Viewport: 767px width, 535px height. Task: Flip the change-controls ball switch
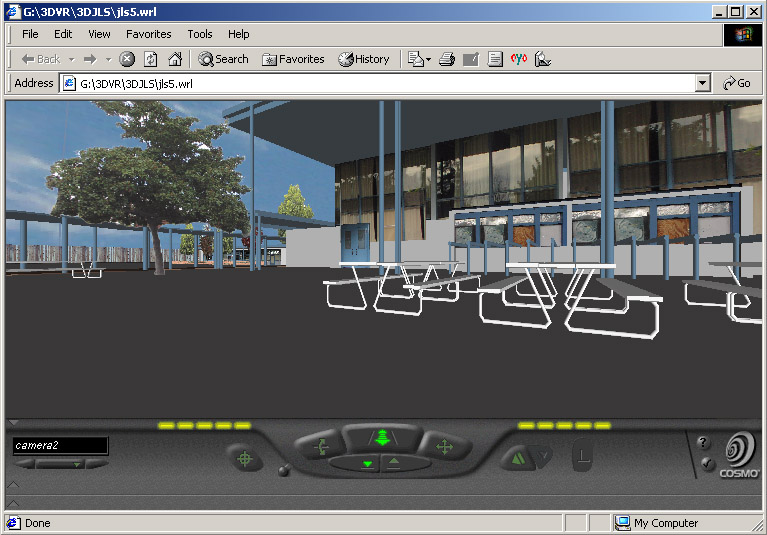pos(284,470)
